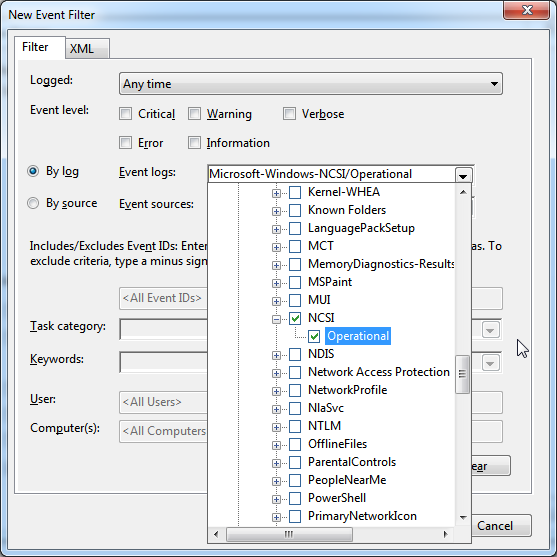Select the PeopleNearMe tree item label
557x557 pixels.
(347, 480)
